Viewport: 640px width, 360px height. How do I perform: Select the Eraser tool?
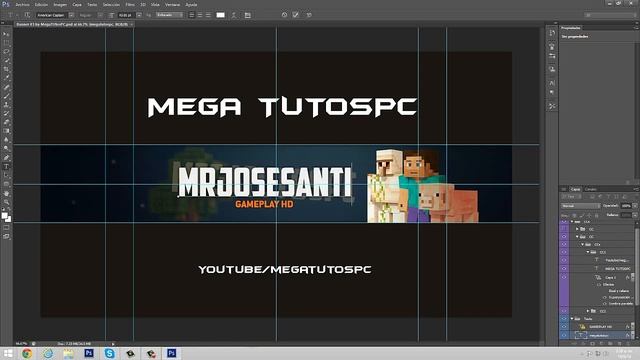tap(6, 122)
